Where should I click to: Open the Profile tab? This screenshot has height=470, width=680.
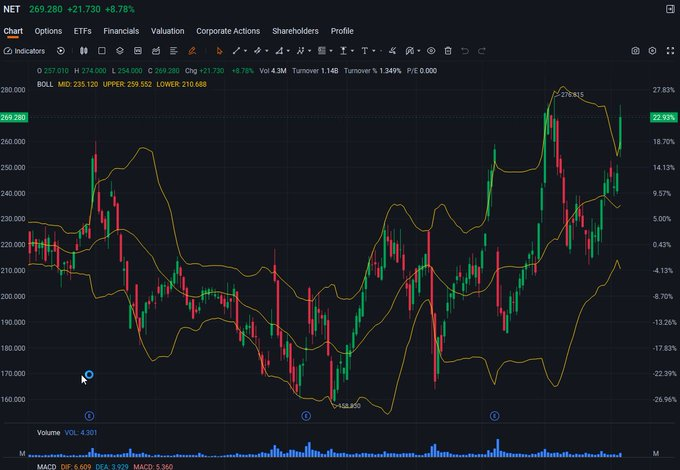[x=342, y=31]
